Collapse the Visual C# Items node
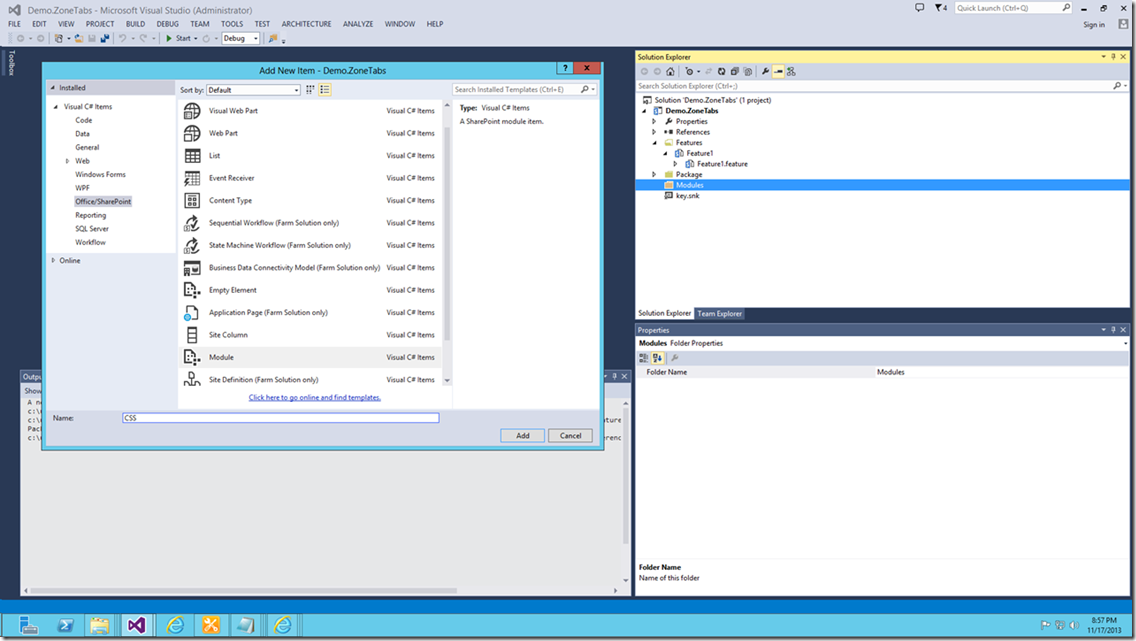The width and height of the screenshot is (1136, 641). [x=56, y=106]
